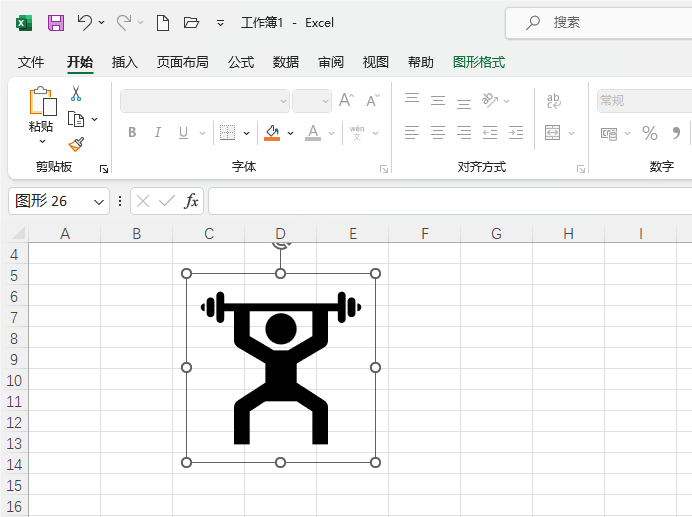Click the phonetic guide wén icon
This screenshot has width=692, height=517.
coord(357,132)
